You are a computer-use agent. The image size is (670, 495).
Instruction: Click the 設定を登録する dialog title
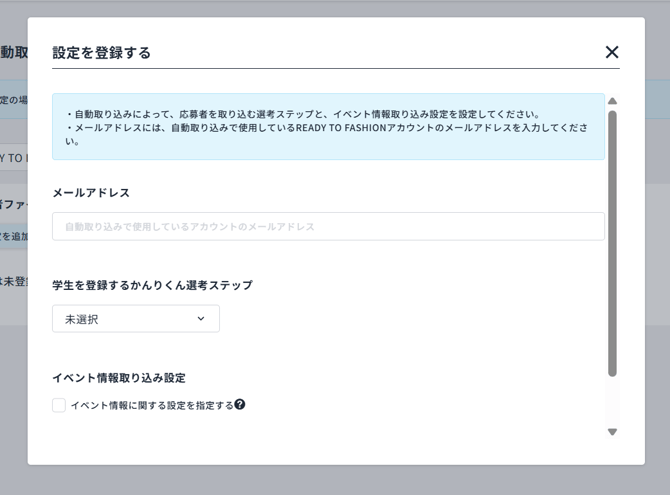(x=102, y=53)
